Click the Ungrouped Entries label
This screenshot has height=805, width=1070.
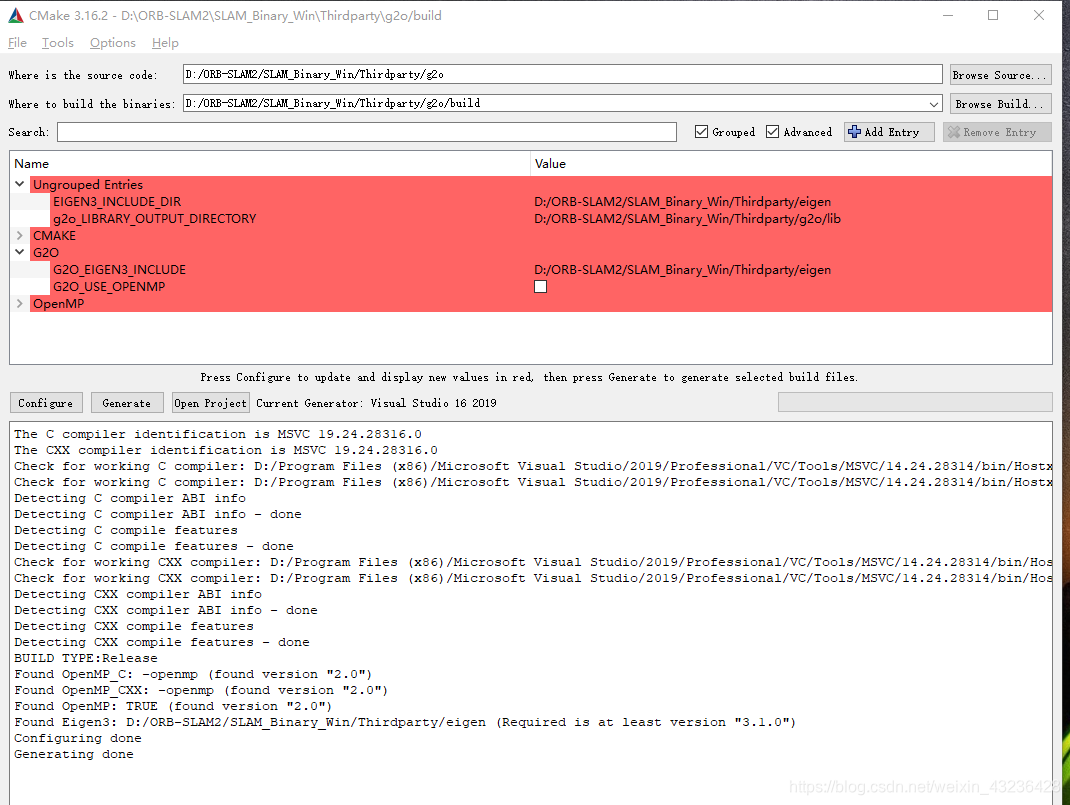[x=88, y=184]
